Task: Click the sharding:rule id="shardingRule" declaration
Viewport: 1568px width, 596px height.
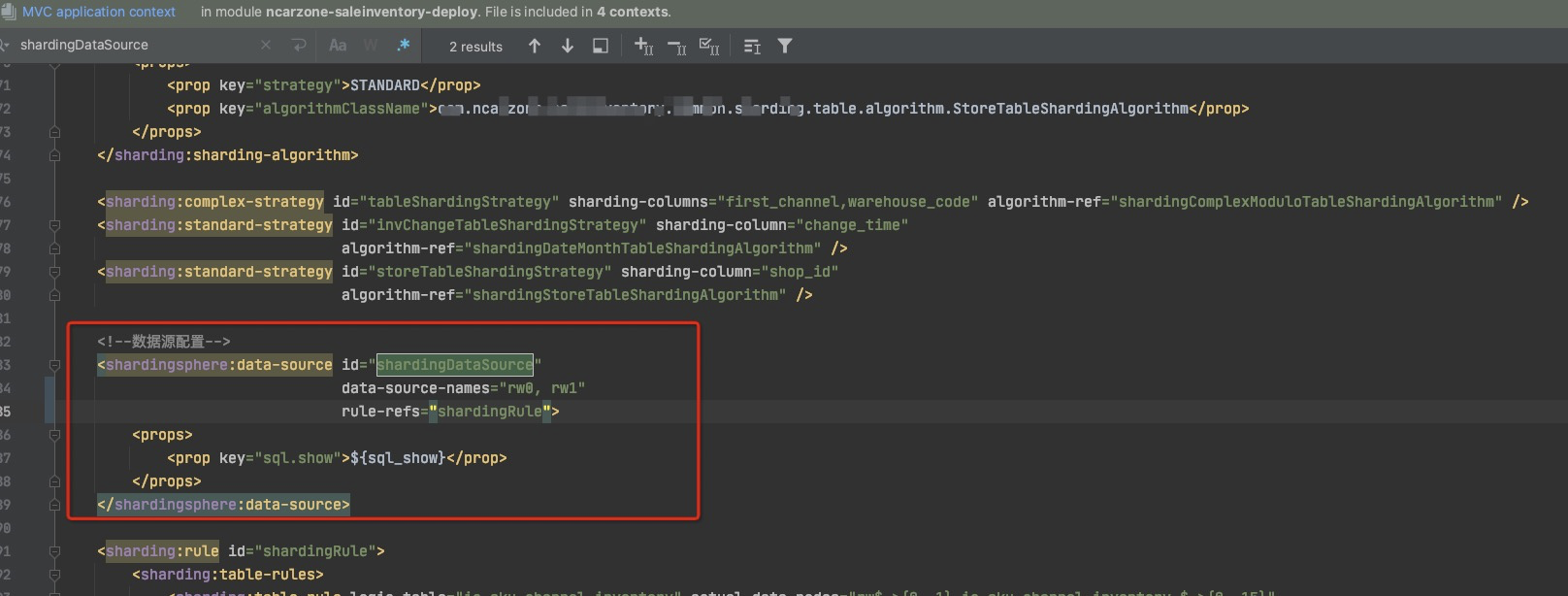Action: pyautogui.click(x=241, y=551)
